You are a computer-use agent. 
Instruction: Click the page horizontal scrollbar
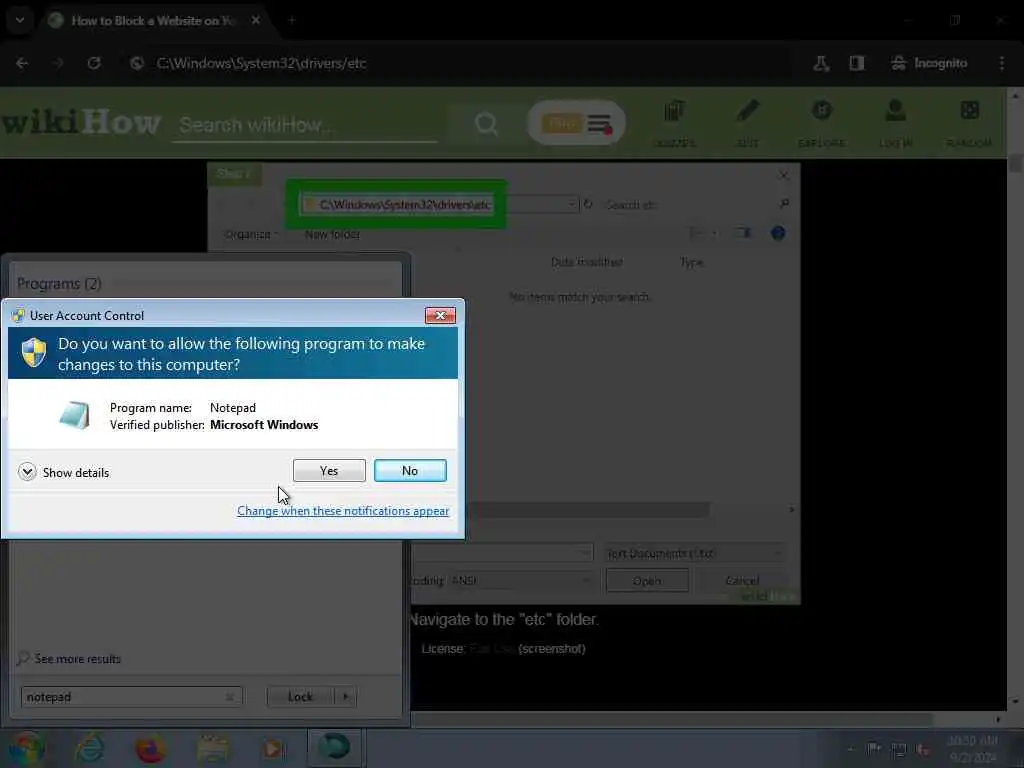(x=673, y=720)
